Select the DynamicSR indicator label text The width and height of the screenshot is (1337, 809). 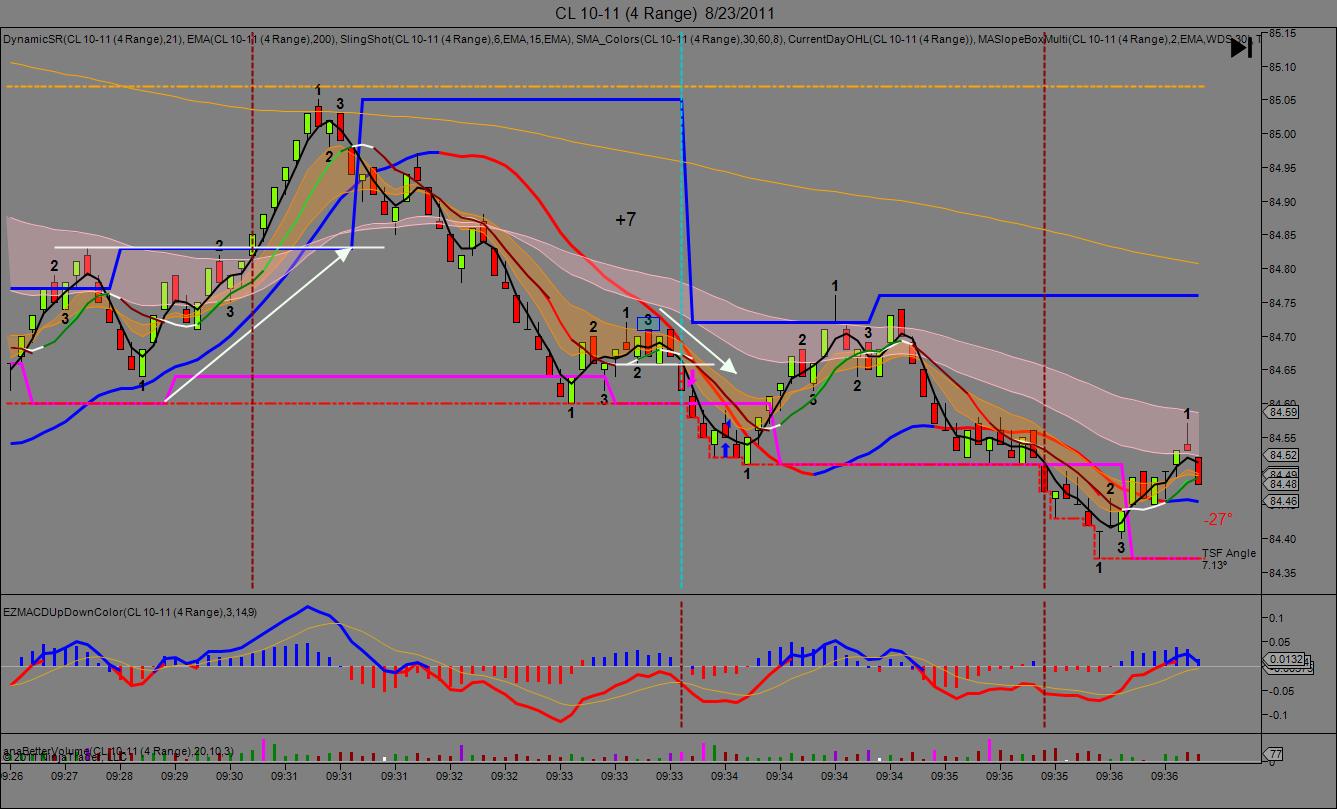(x=92, y=39)
